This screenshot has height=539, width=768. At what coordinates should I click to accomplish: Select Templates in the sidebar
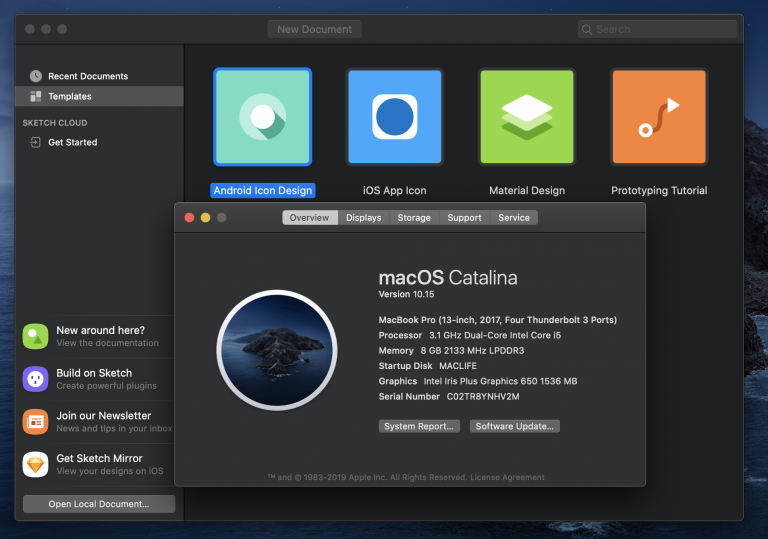(x=99, y=96)
